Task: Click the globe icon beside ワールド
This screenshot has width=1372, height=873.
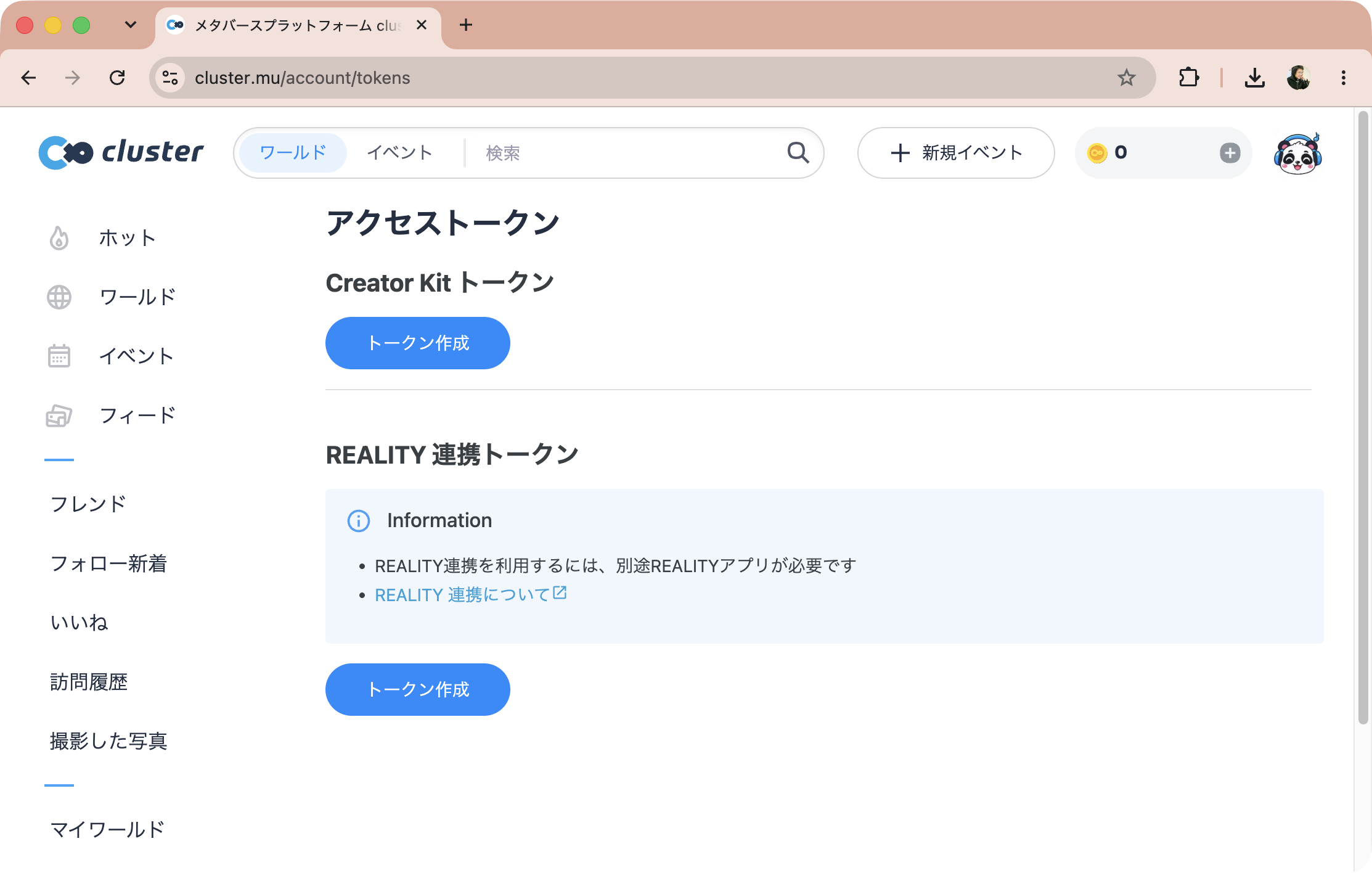Action: [x=59, y=297]
